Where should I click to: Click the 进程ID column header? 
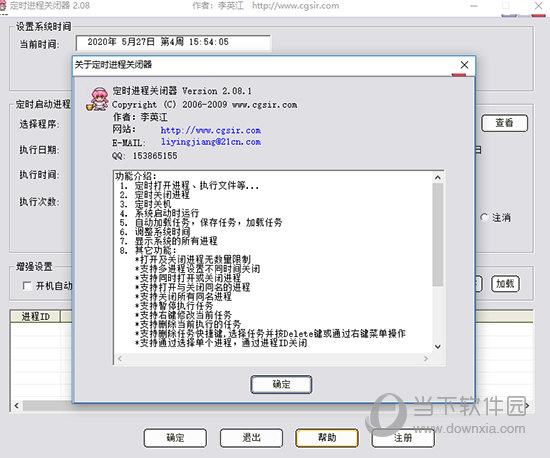(35, 317)
